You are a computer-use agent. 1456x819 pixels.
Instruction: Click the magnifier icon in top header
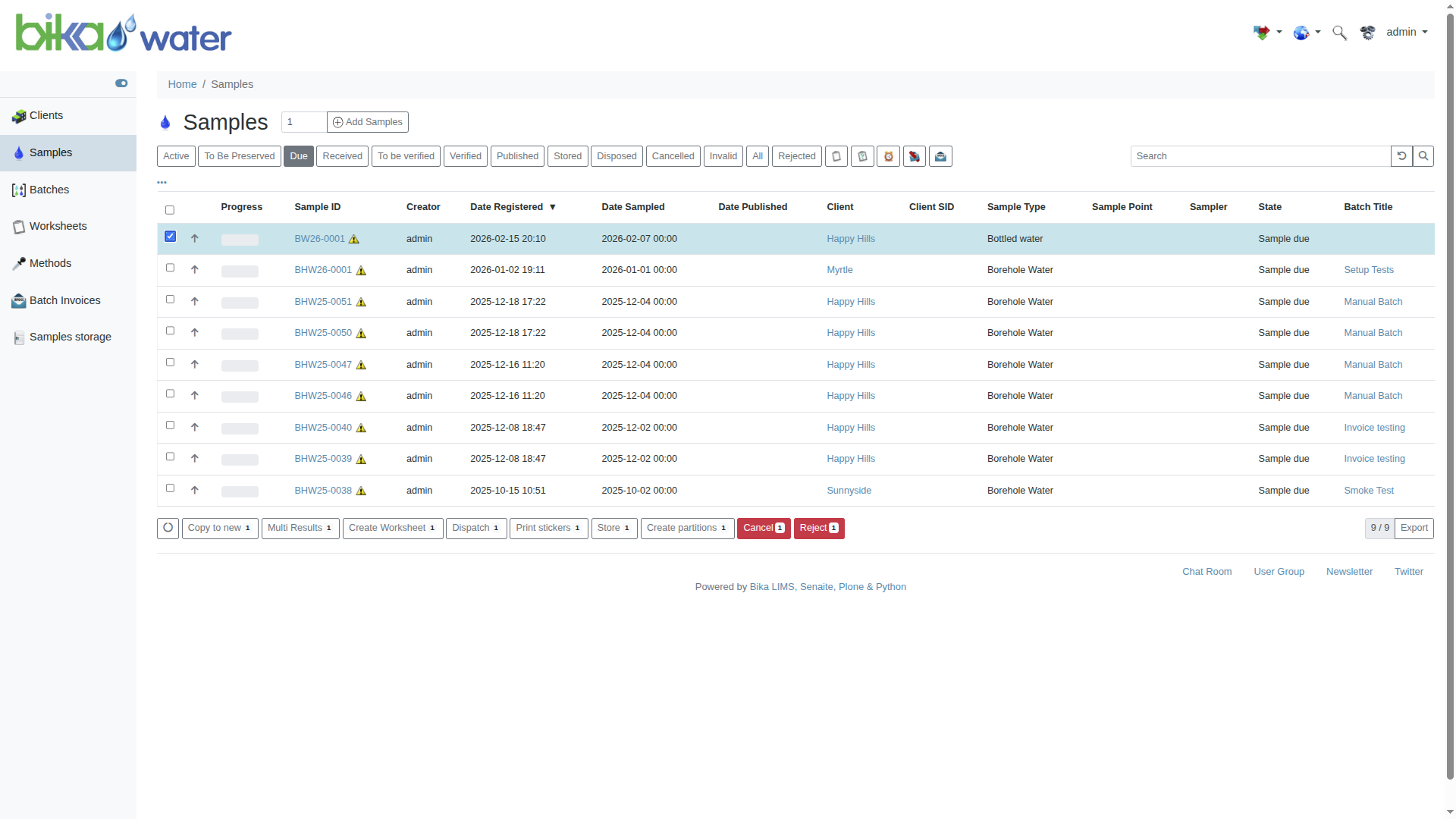click(x=1339, y=33)
